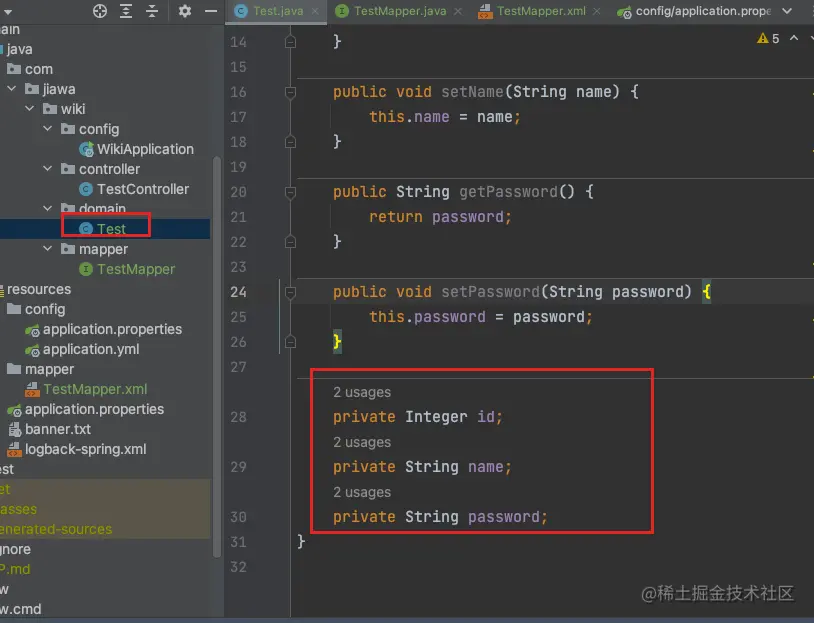This screenshot has height=623, width=814.
Task: Click the Collapse All icon in project toolbar
Action: (152, 11)
